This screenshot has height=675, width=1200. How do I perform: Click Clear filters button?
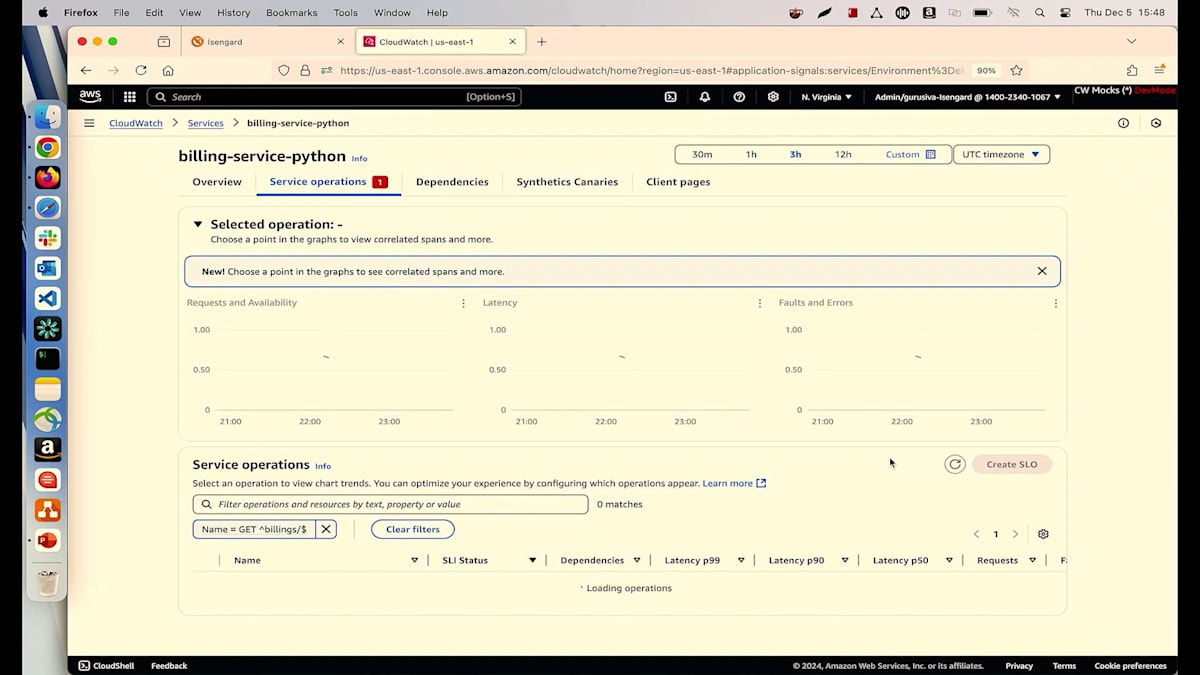(412, 529)
